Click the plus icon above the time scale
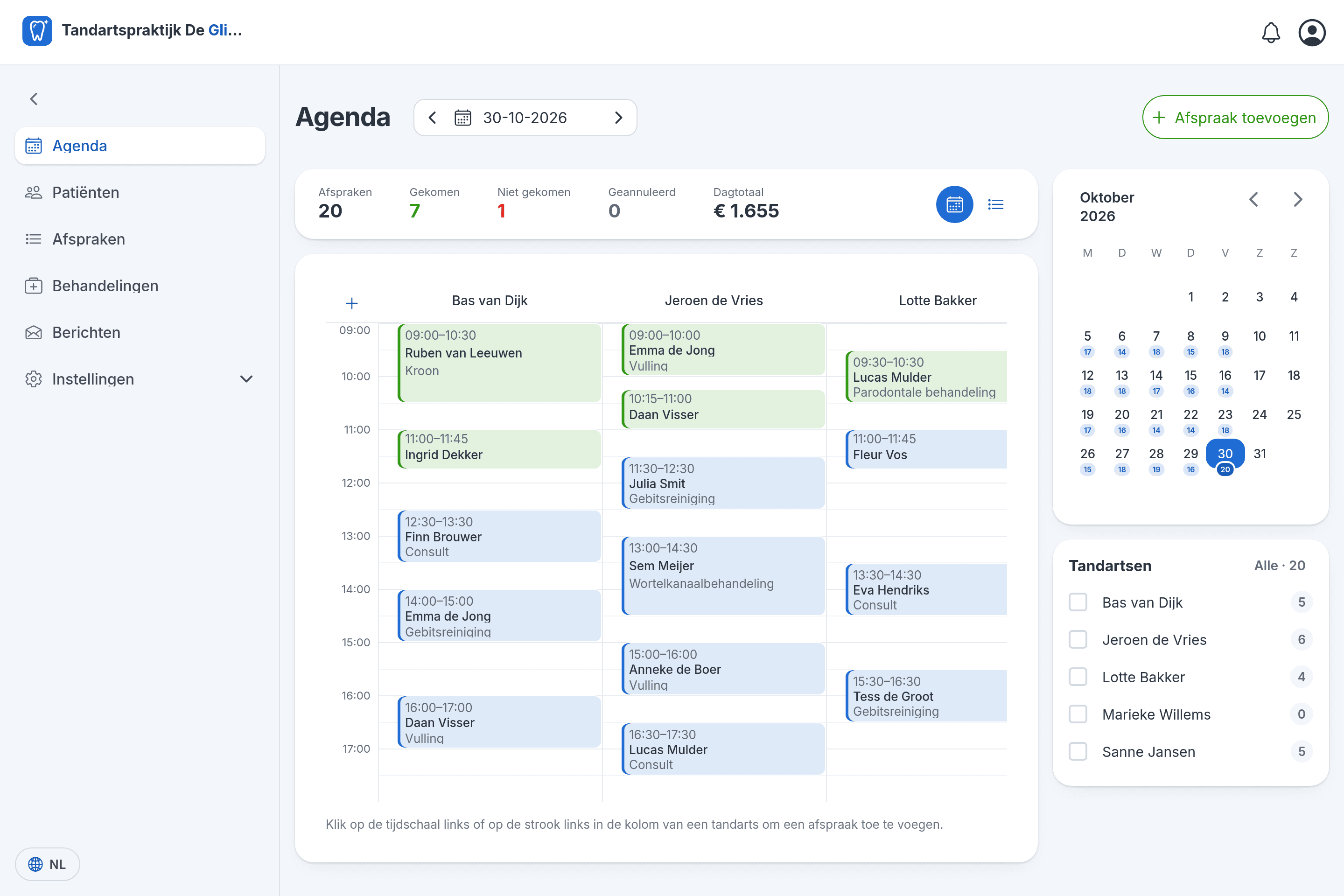 (x=352, y=303)
